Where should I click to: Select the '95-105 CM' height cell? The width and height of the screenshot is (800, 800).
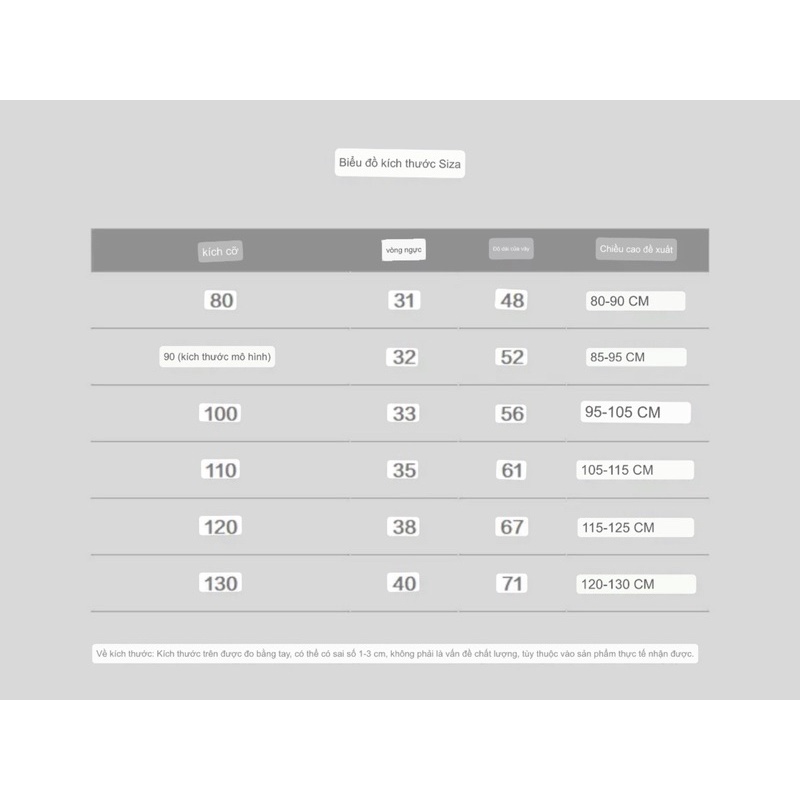point(635,412)
